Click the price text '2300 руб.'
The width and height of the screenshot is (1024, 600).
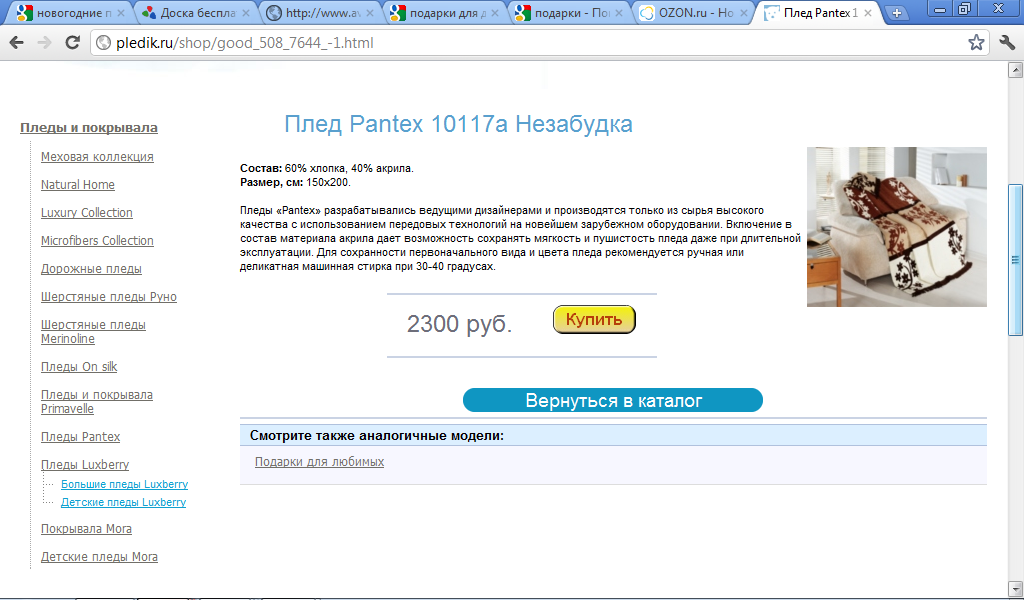(460, 324)
